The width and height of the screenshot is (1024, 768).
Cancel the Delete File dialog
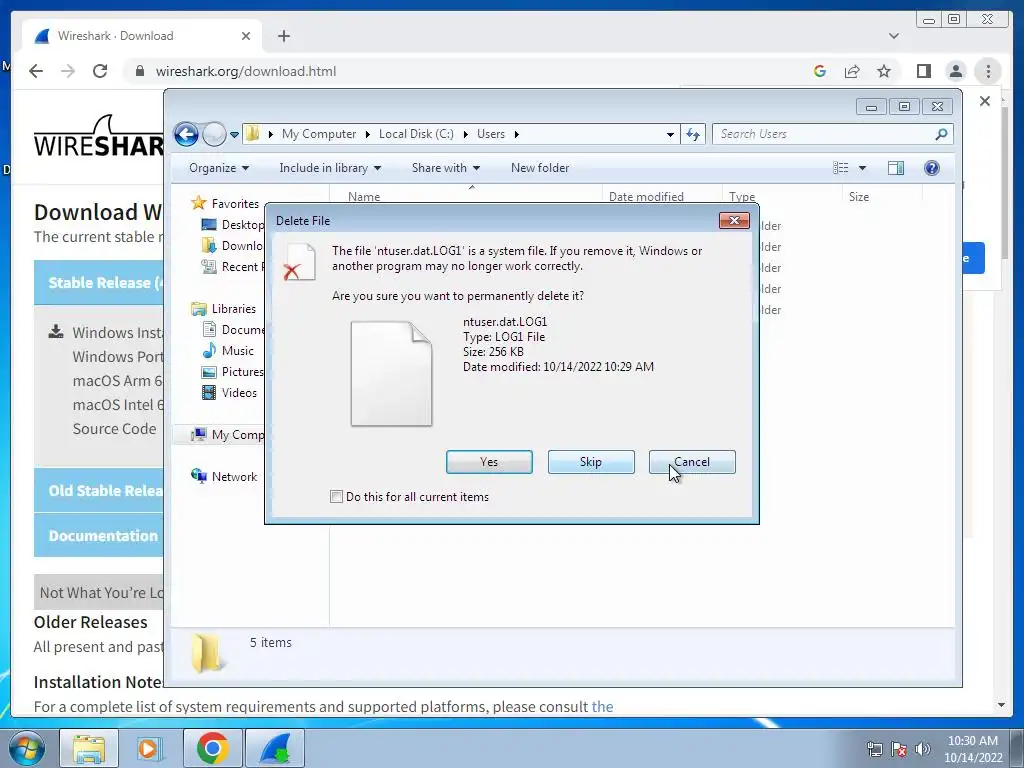[x=692, y=462]
